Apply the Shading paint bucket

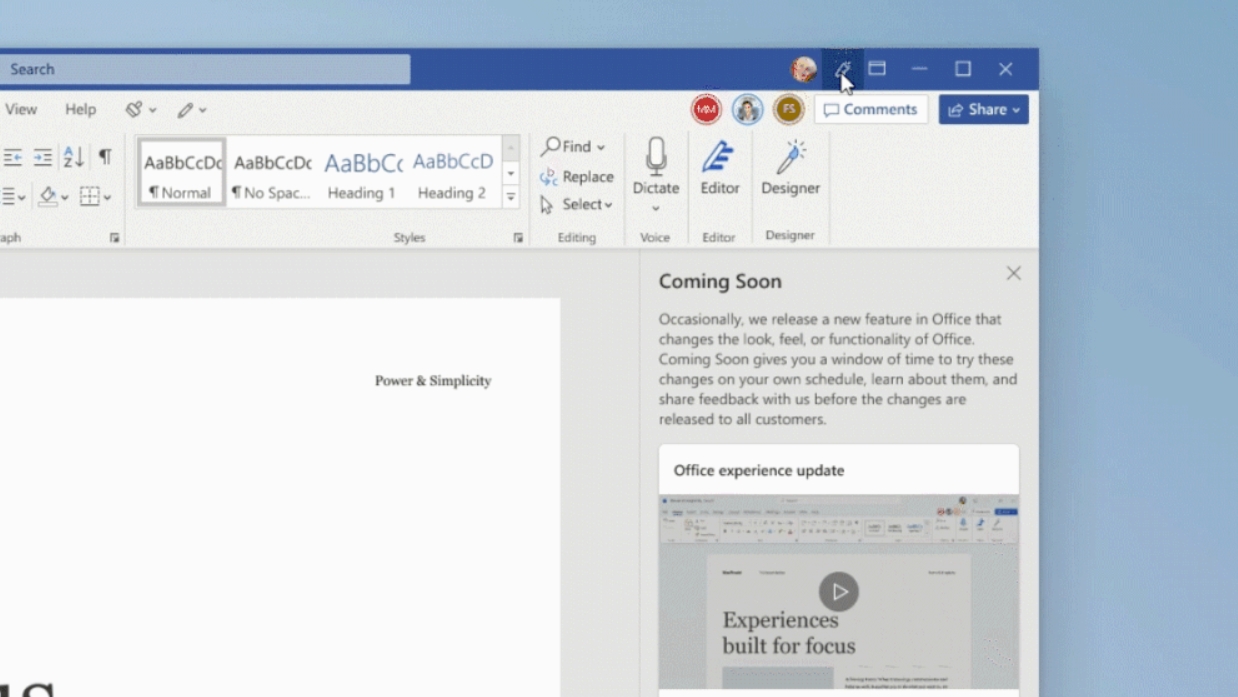[47, 197]
